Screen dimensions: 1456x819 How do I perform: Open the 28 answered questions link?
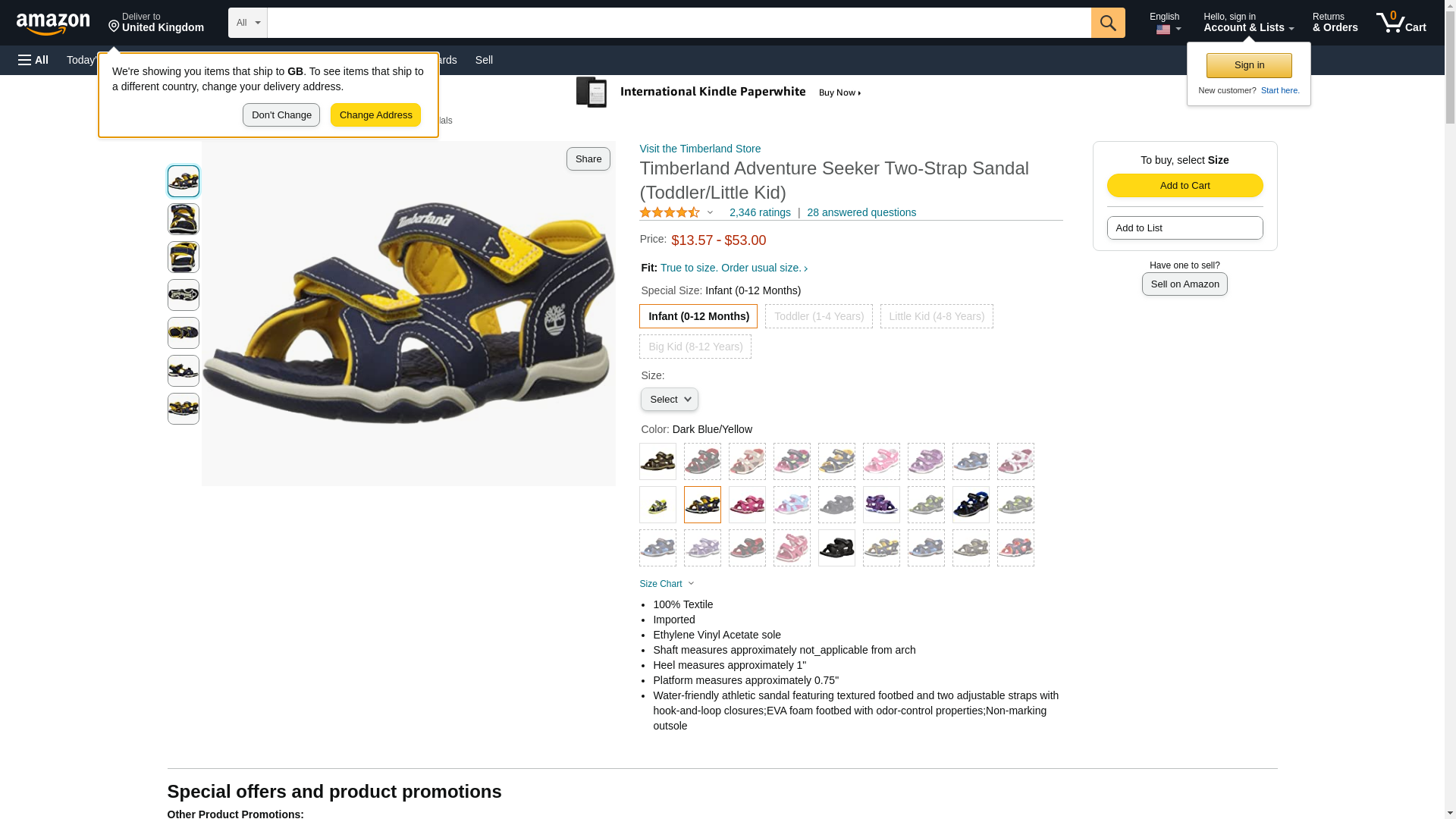click(861, 213)
